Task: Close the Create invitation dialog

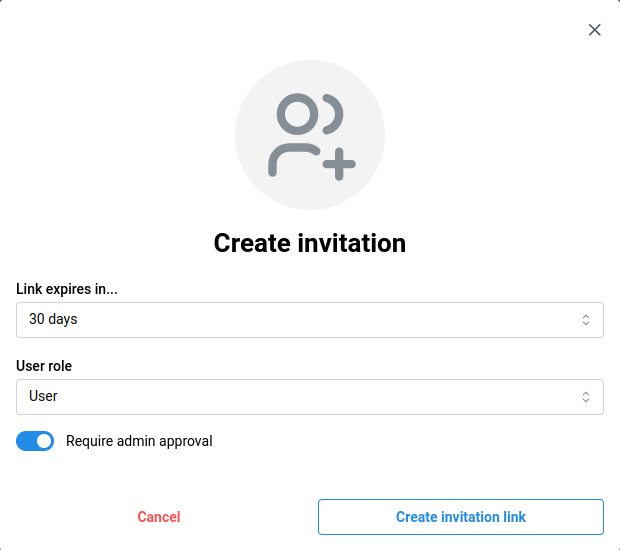Action: click(595, 30)
